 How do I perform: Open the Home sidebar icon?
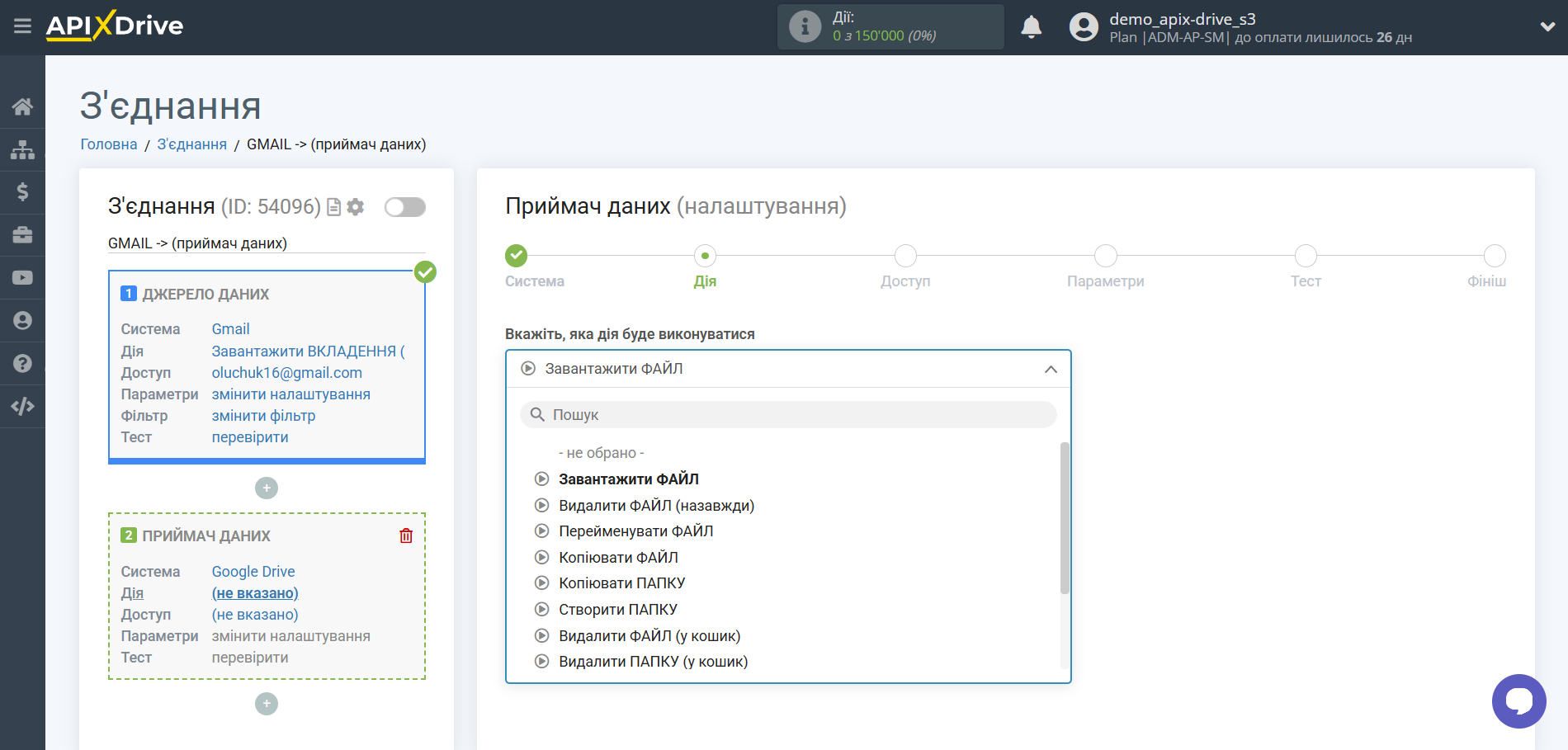click(22, 106)
